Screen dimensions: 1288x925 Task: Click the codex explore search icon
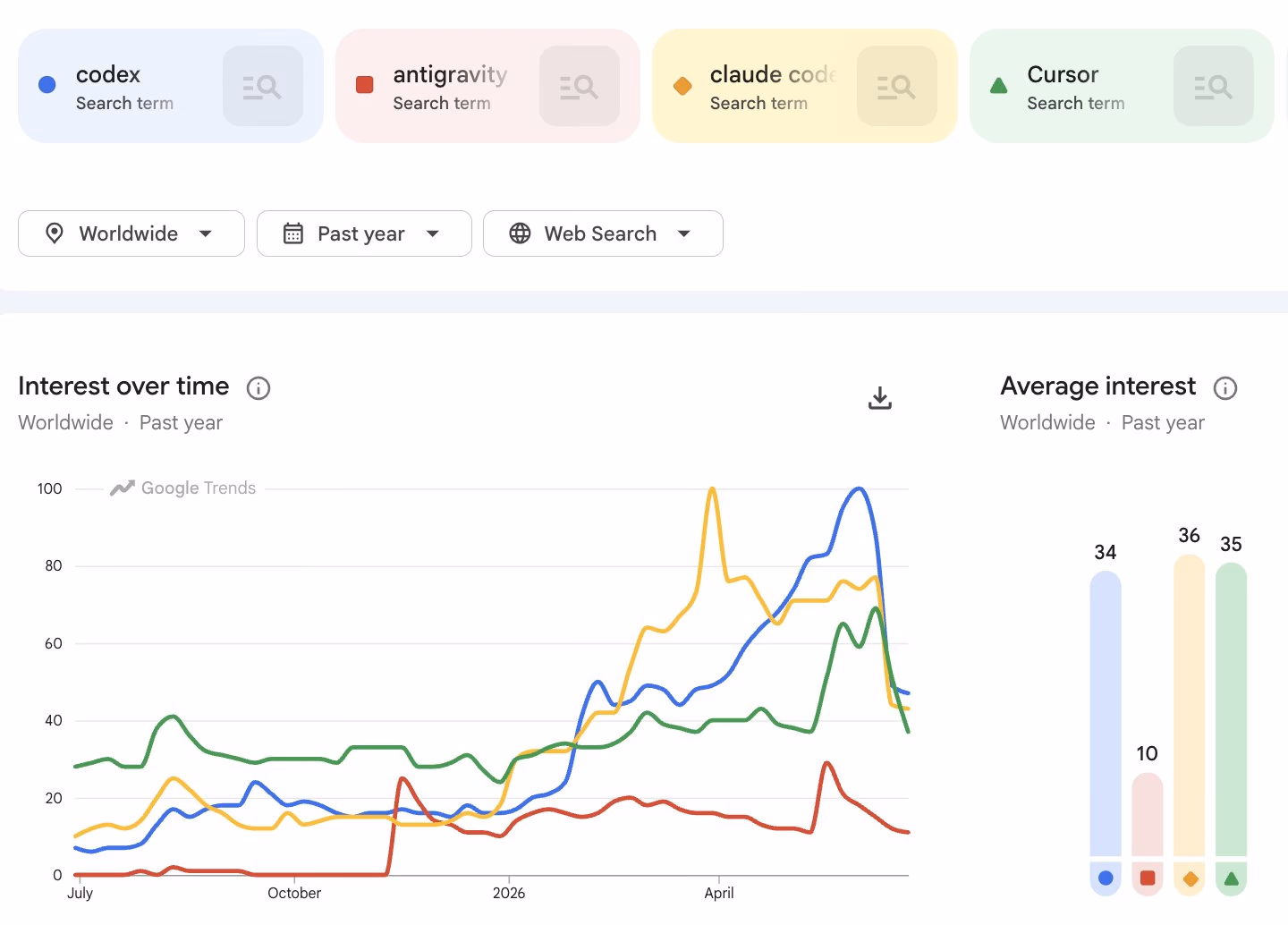(x=262, y=86)
